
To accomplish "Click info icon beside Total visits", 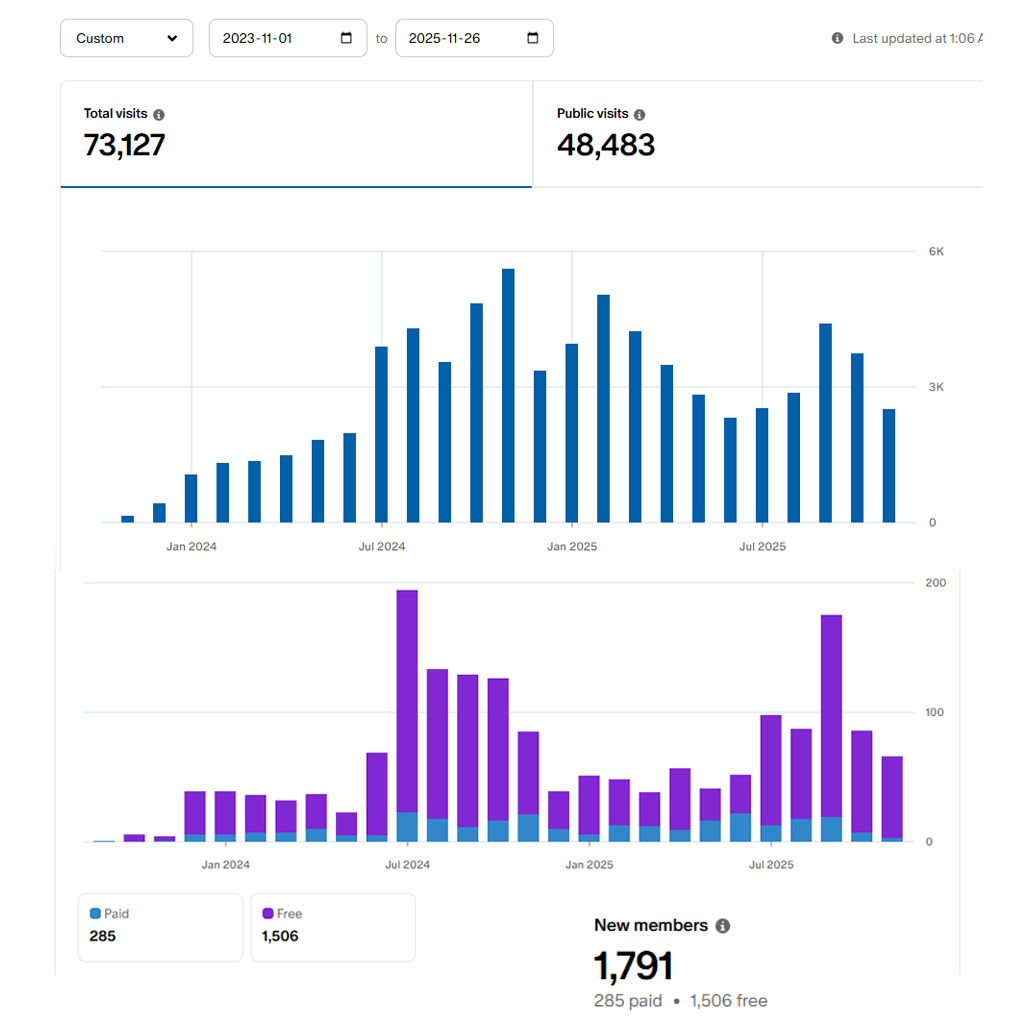I will pos(159,115).
